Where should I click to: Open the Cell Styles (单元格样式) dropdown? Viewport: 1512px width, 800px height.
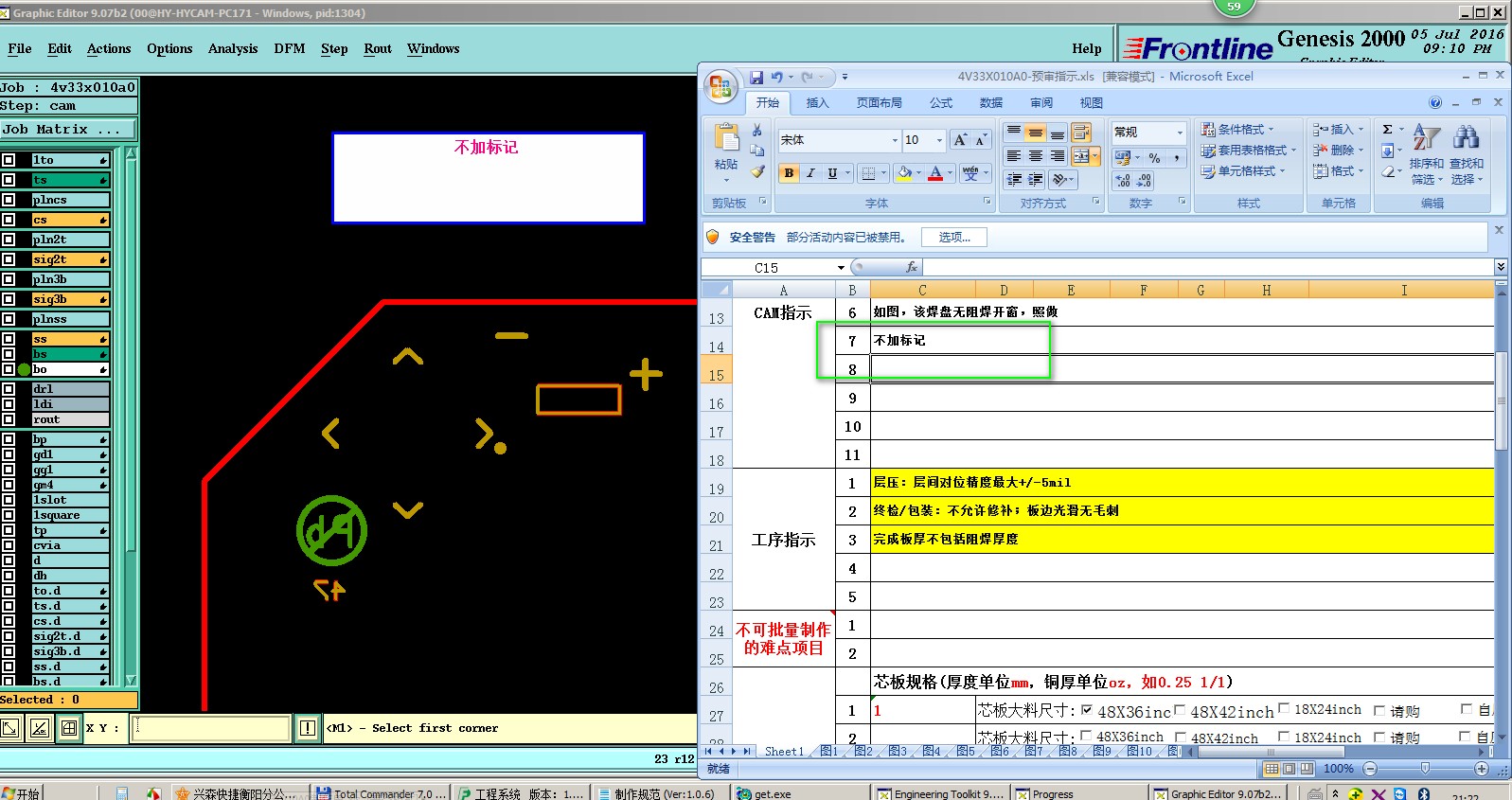click(x=1243, y=171)
